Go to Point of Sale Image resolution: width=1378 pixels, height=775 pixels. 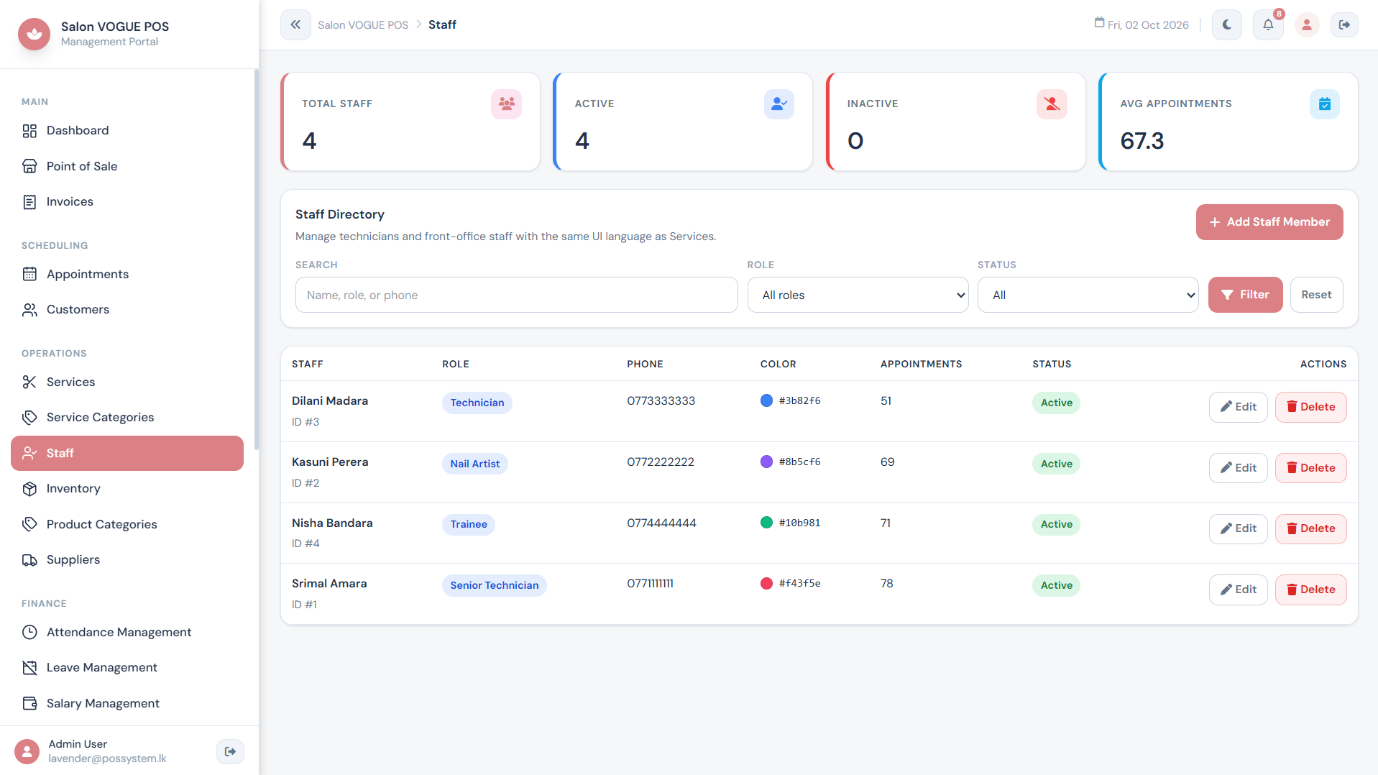point(127,166)
